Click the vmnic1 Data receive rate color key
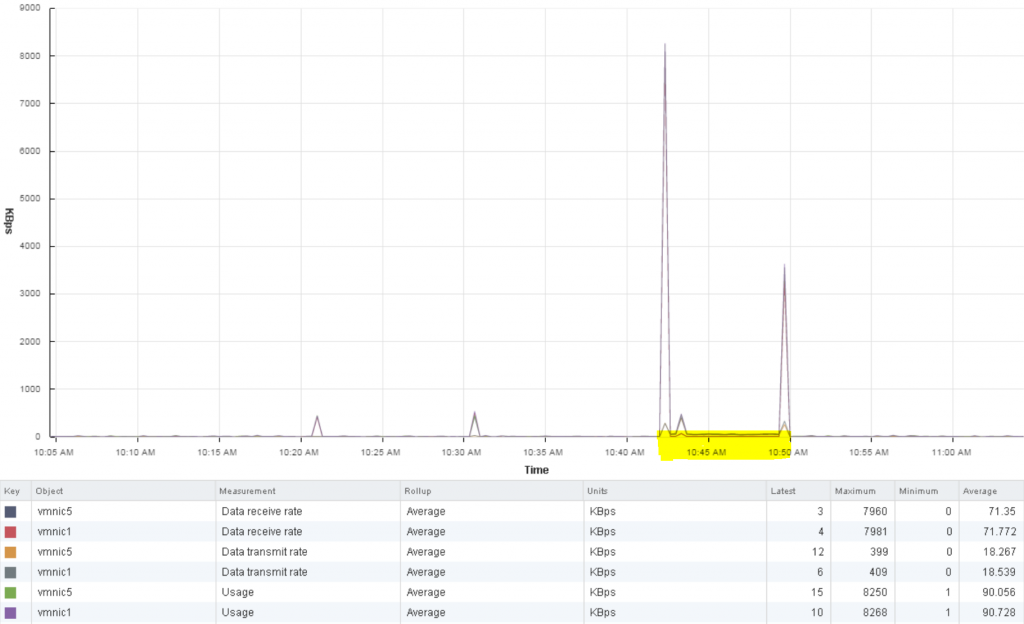This screenshot has width=1024, height=624. [x=10, y=532]
